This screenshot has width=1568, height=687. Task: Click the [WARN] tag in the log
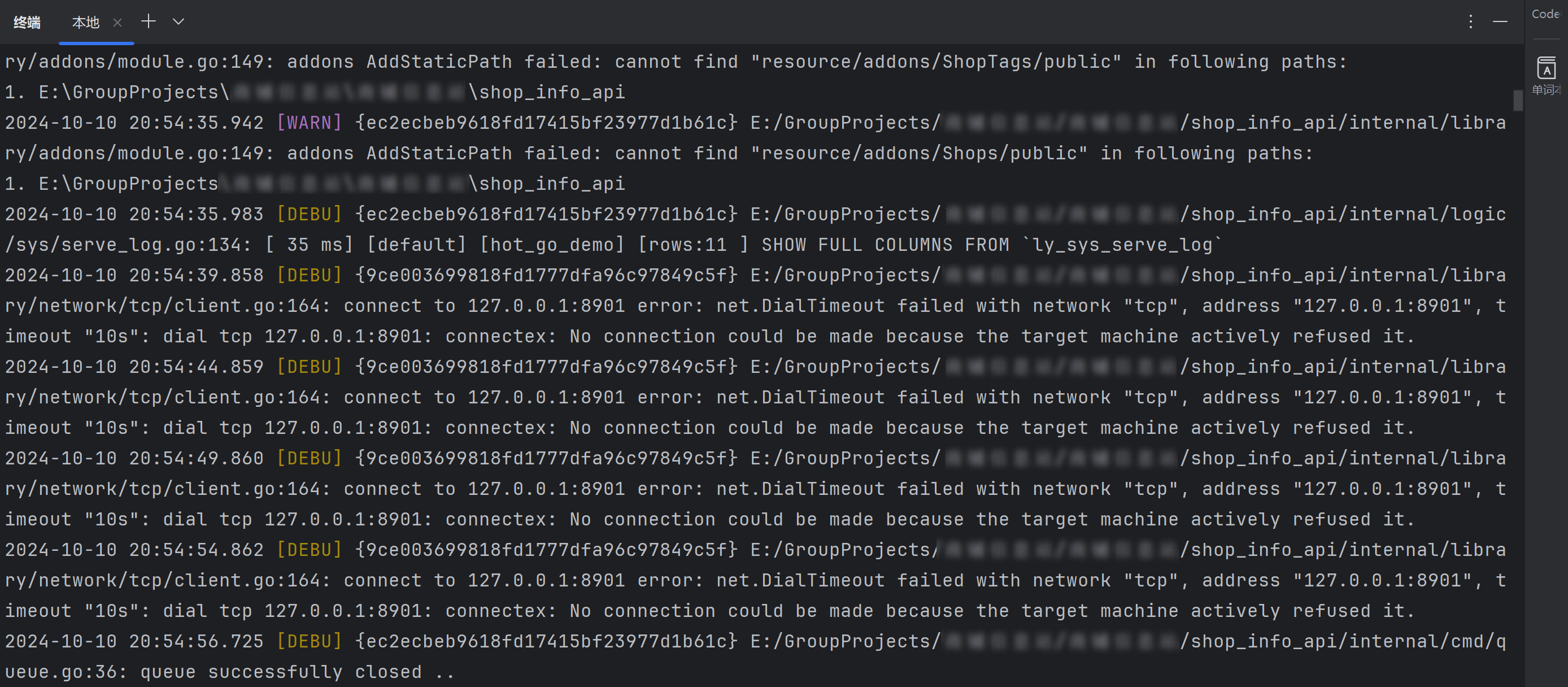309,123
